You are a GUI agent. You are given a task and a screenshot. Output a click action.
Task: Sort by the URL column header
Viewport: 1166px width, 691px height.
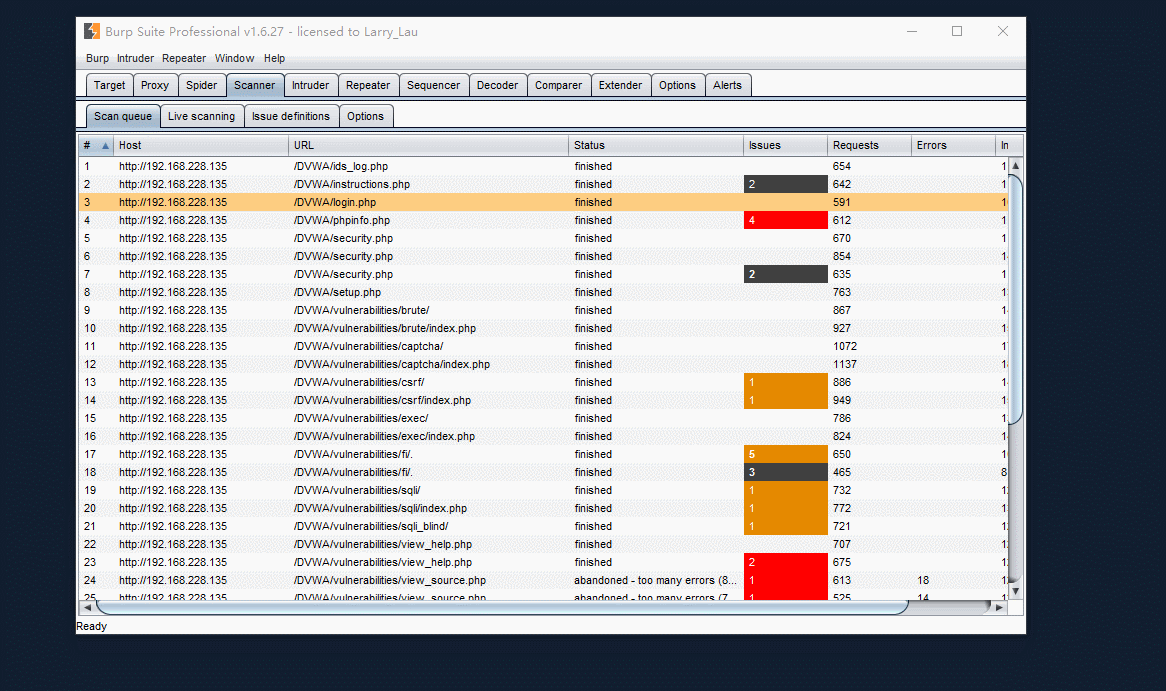coord(428,146)
